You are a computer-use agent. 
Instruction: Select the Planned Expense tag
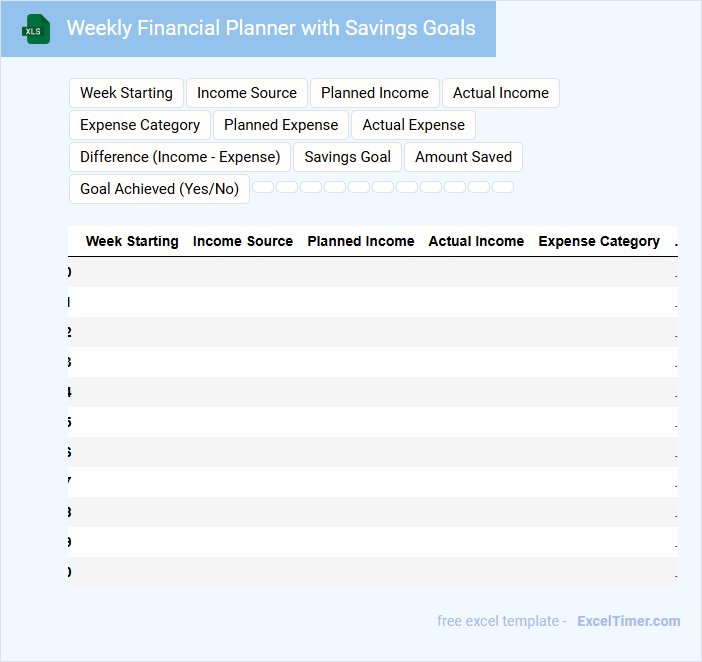coord(281,125)
